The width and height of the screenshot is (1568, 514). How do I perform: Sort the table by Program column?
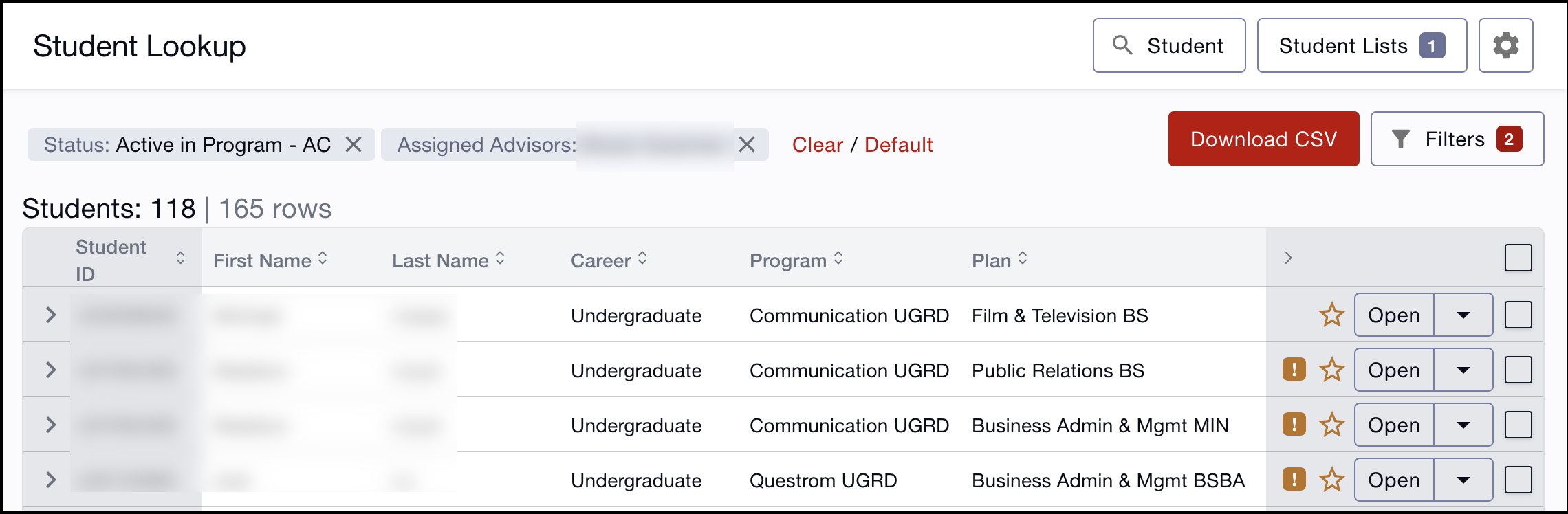coord(796,260)
